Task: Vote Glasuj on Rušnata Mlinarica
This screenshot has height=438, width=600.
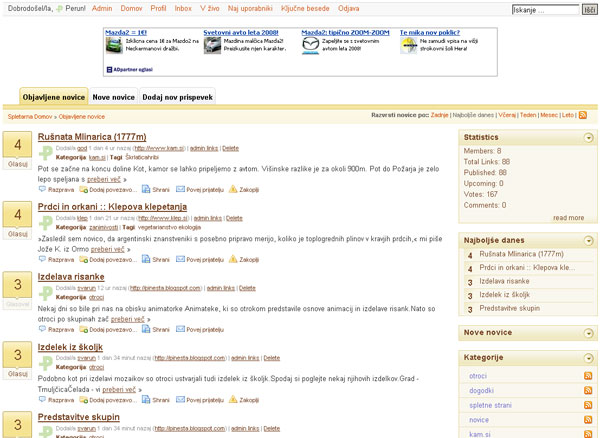Action: tap(18, 164)
